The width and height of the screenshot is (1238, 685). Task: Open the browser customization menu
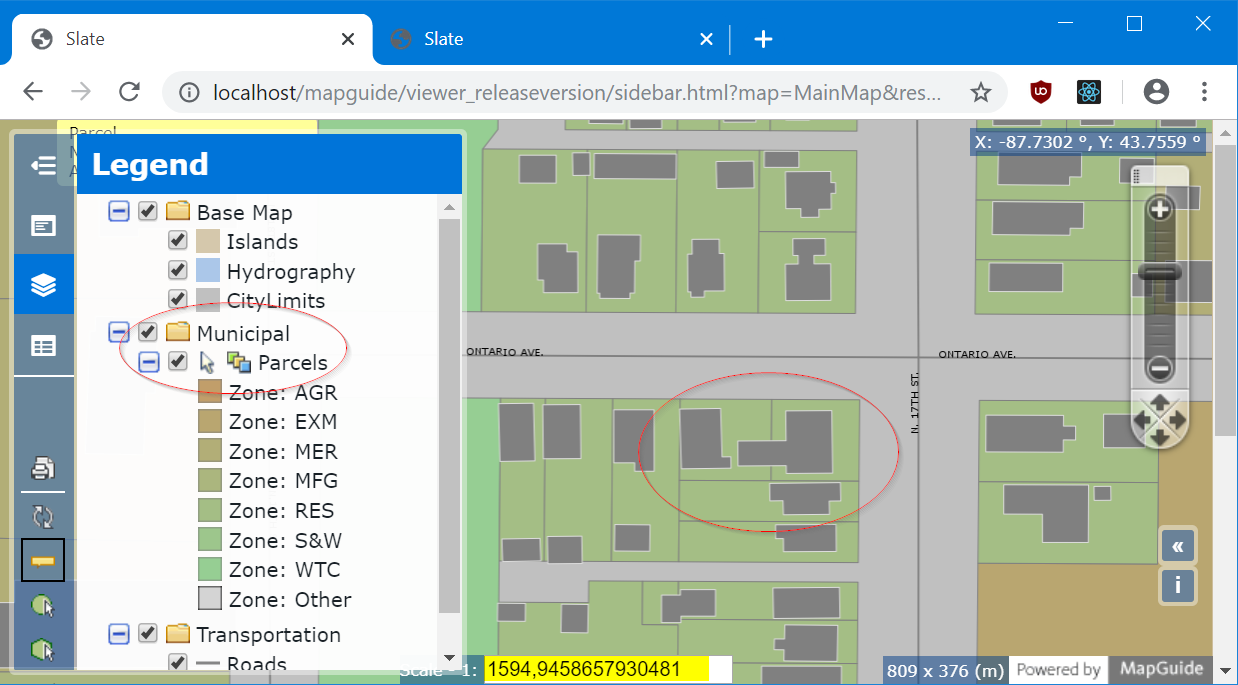pyautogui.click(x=1204, y=91)
